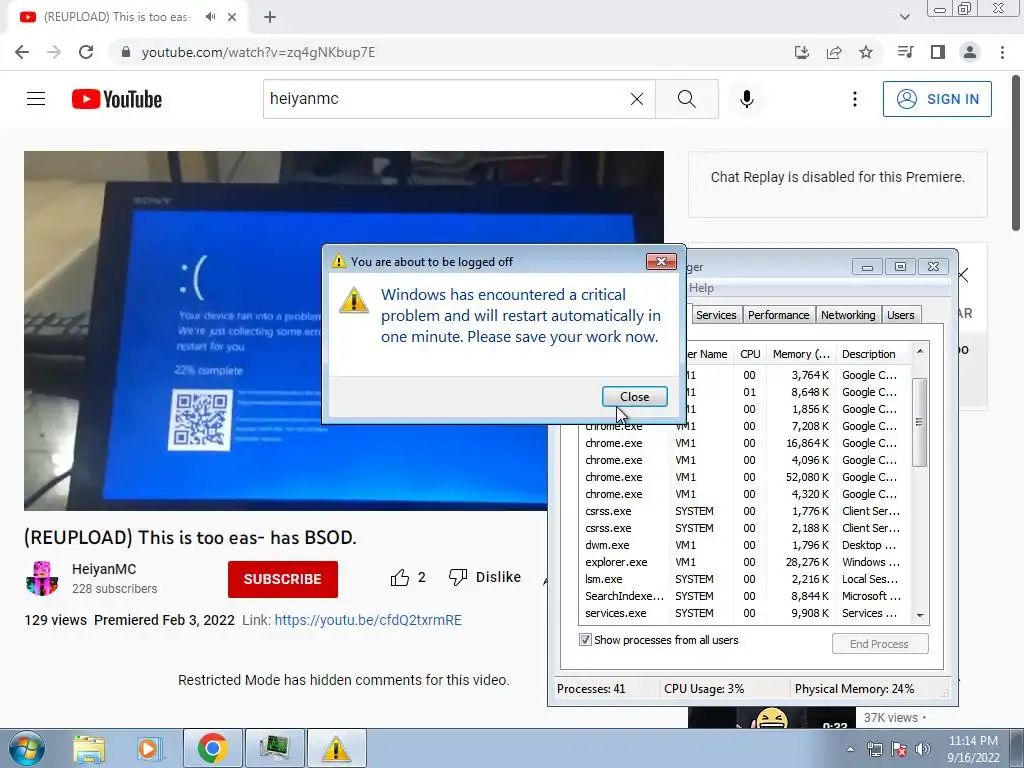Click the warning dialog taskbar icon
The image size is (1024, 768).
337,748
